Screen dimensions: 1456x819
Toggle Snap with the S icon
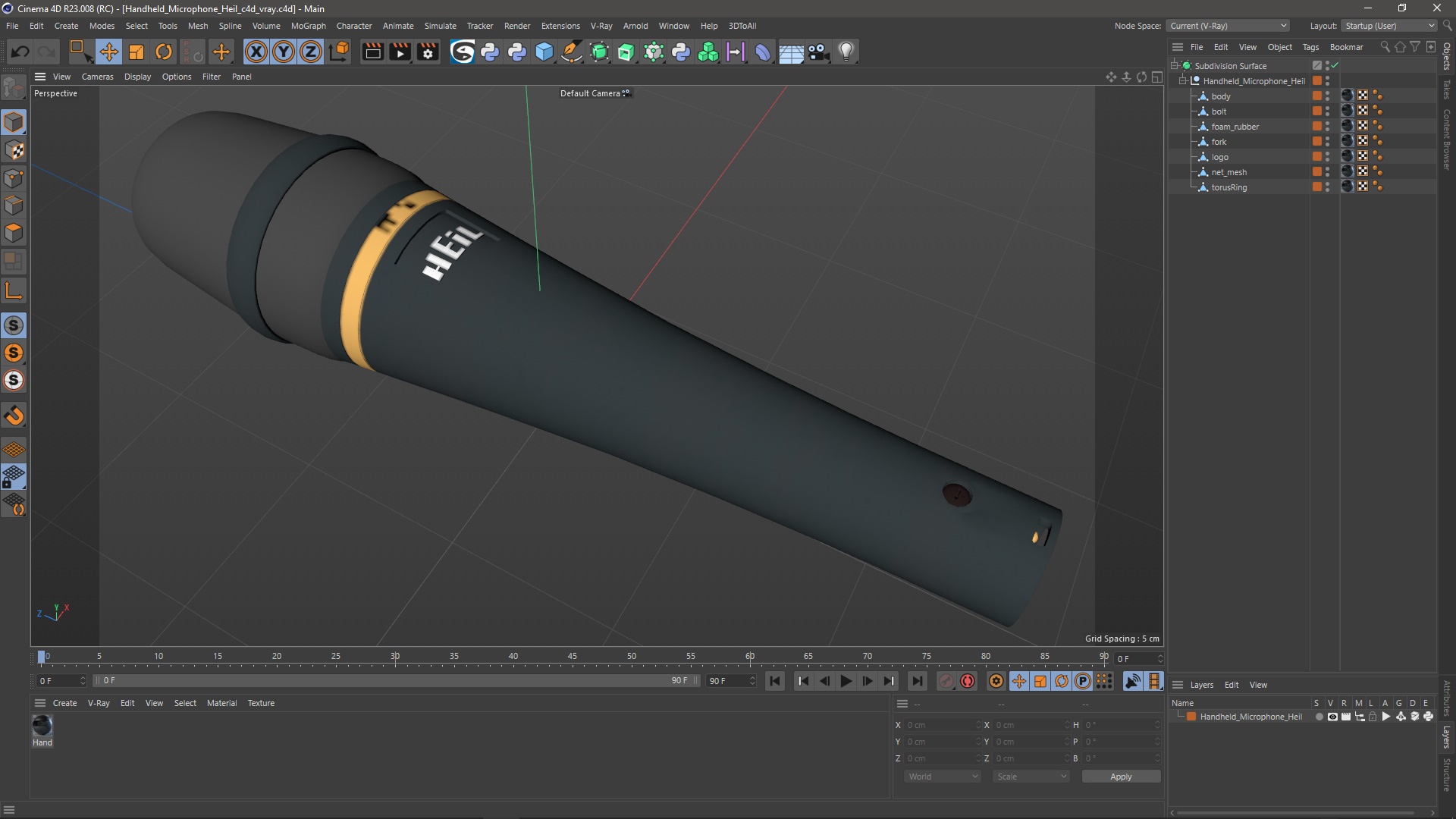point(14,325)
